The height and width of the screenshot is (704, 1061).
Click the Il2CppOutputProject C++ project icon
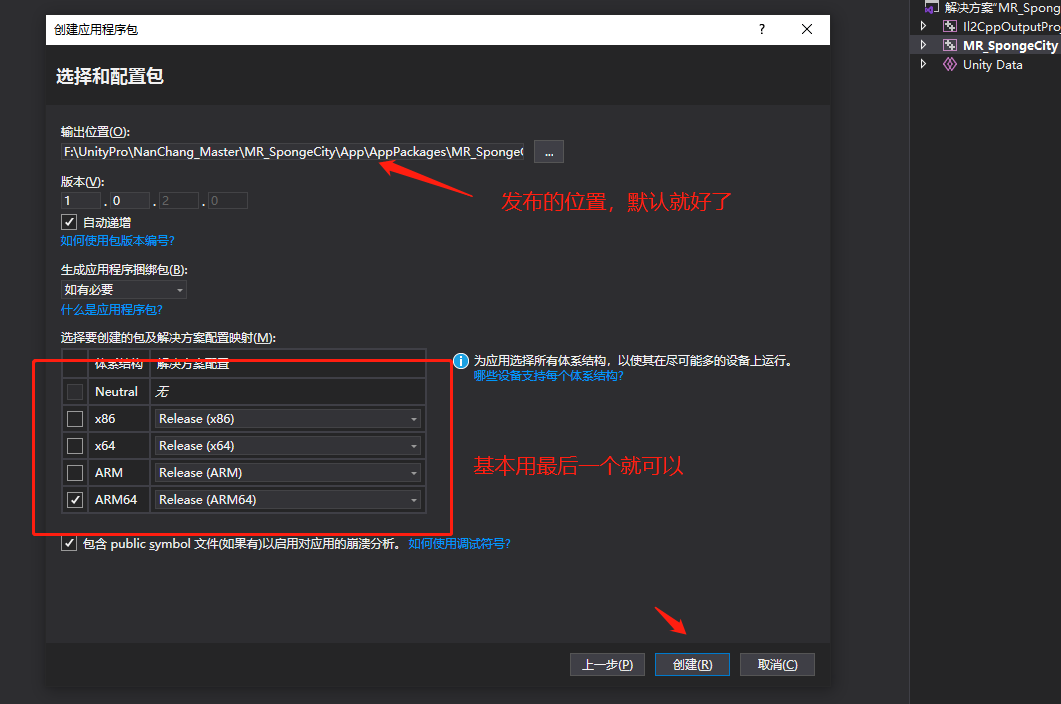pos(950,26)
